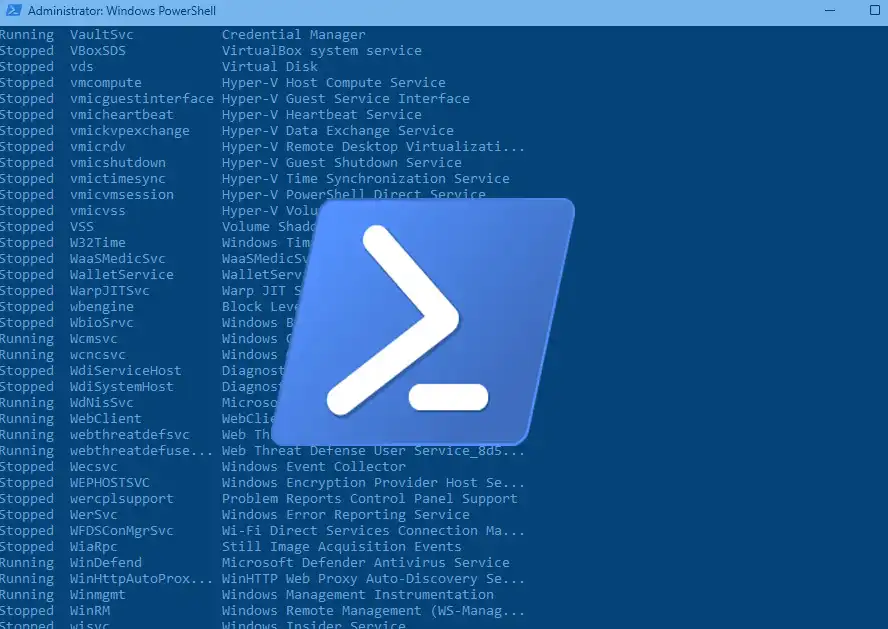This screenshot has width=888, height=629.
Task: Select the vmicheartbeat service name
Action: pyautogui.click(x=122, y=114)
